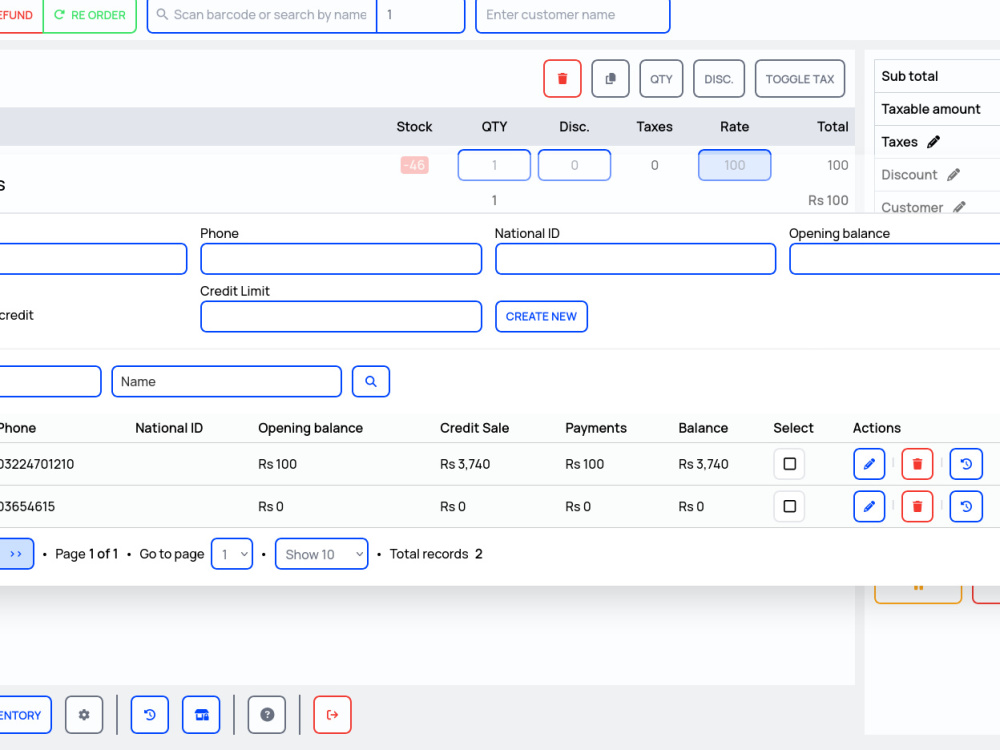Click the TOGGLE TAX button

coord(800,78)
